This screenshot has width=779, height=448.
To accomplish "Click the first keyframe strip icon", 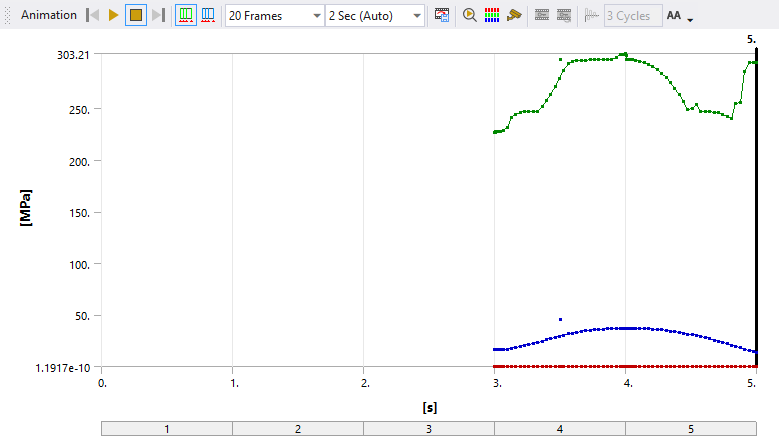I will (542, 15).
